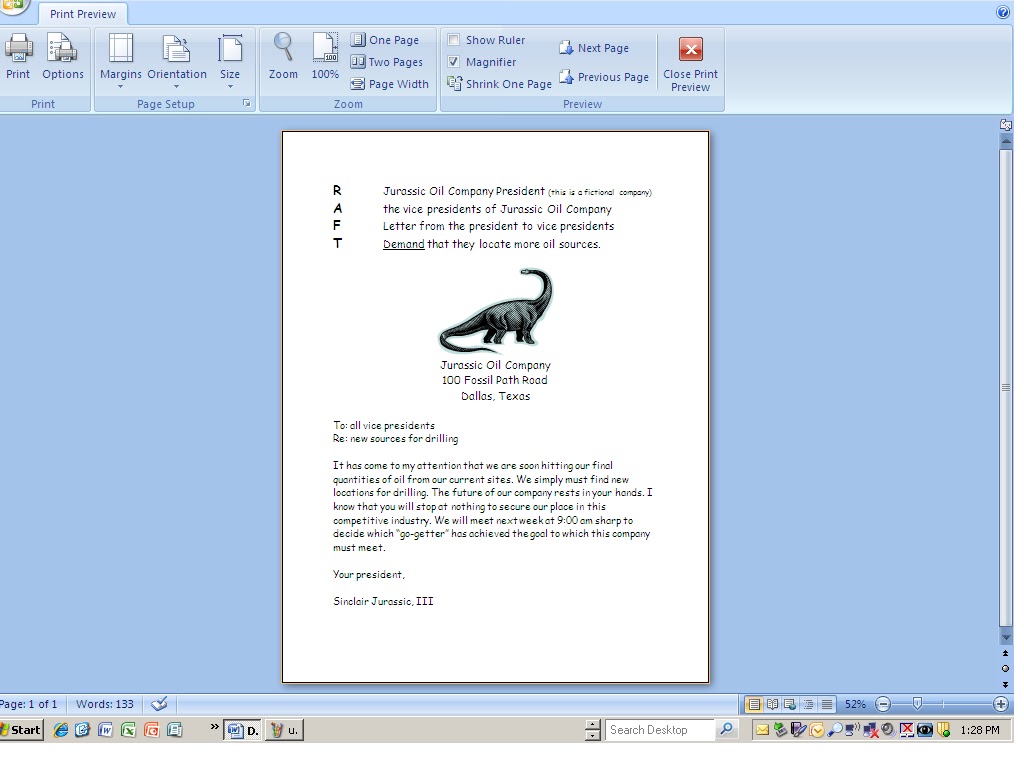The height and width of the screenshot is (768, 1024).
Task: Open the Margins dropdown
Action: click(121, 61)
